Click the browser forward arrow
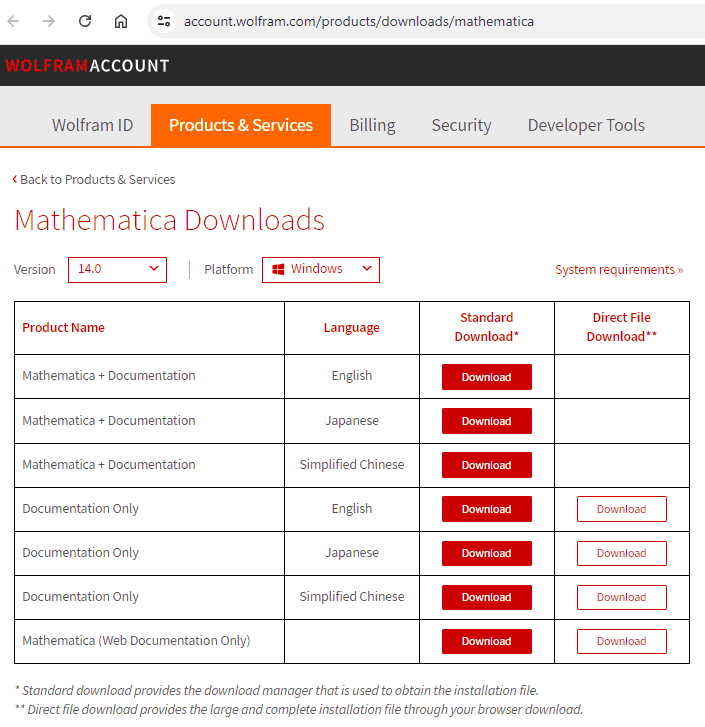This screenshot has width=705, height=727. tap(49, 21)
